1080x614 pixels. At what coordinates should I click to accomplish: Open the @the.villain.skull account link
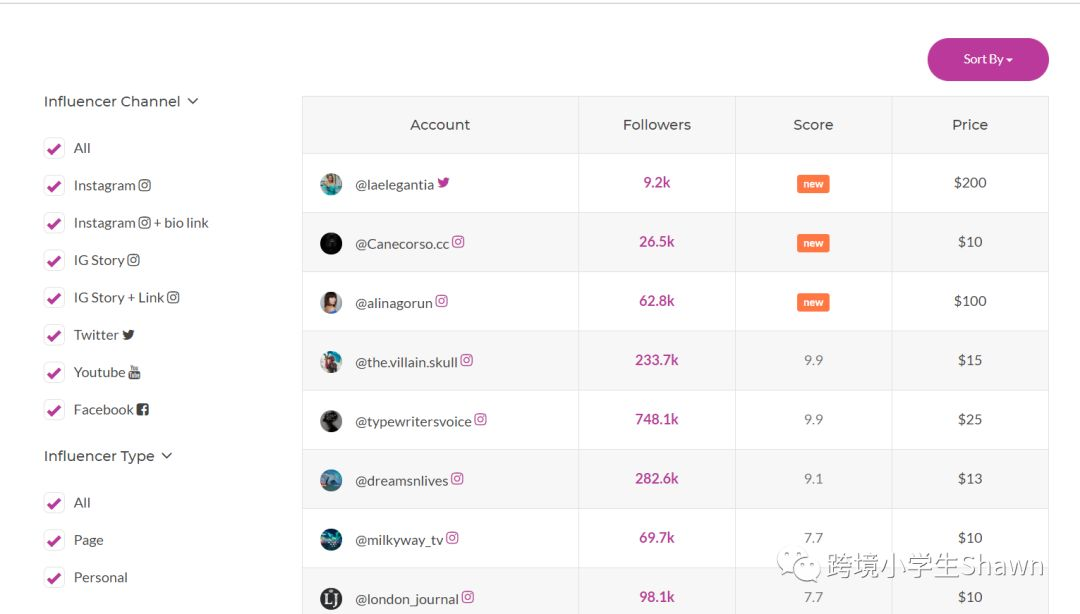pyautogui.click(x=406, y=362)
